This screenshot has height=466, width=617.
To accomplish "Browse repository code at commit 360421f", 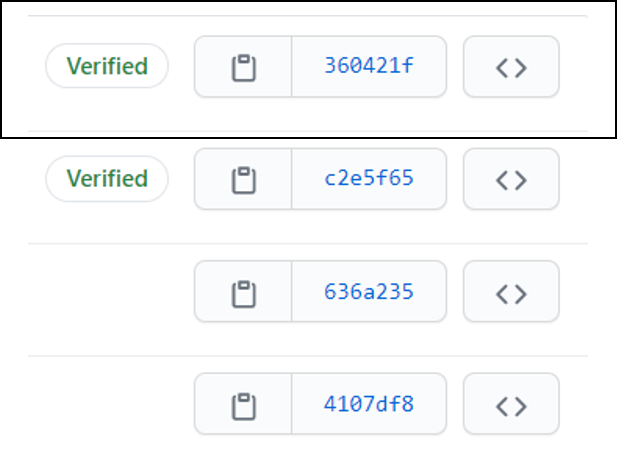I will 511,67.
